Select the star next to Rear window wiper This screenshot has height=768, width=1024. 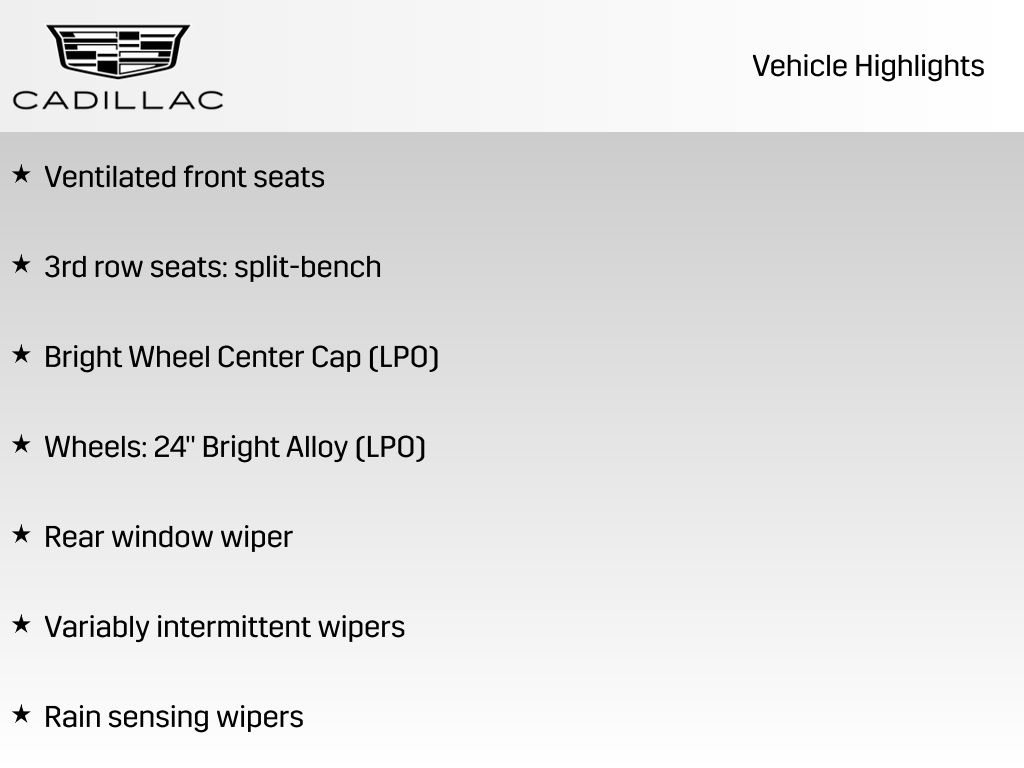[x=21, y=535]
